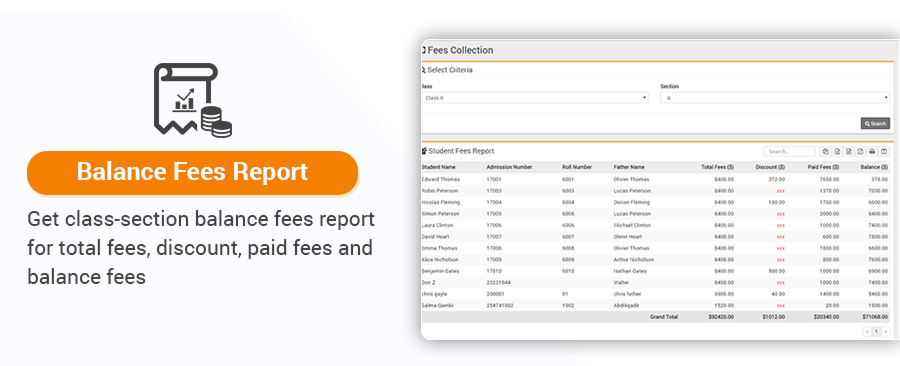900x366 pixels.
Task: Sort by Admission Number column header
Action: pyautogui.click(x=509, y=167)
